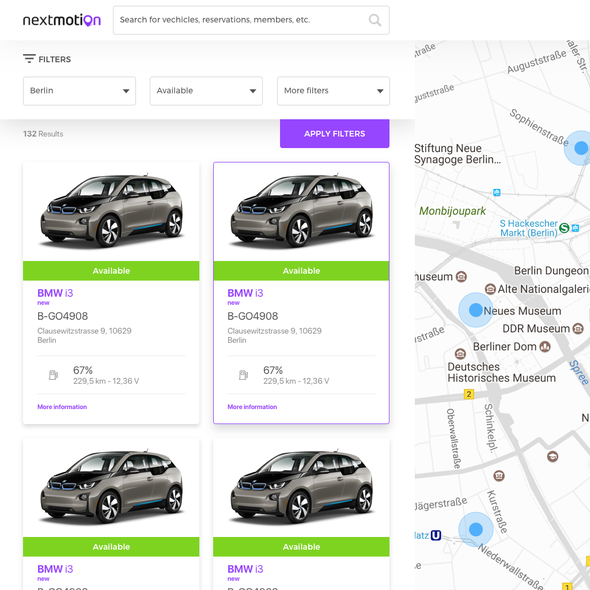Click the DDR Museum map icon
Image resolution: width=590 pixels, height=590 pixels.
578,328
